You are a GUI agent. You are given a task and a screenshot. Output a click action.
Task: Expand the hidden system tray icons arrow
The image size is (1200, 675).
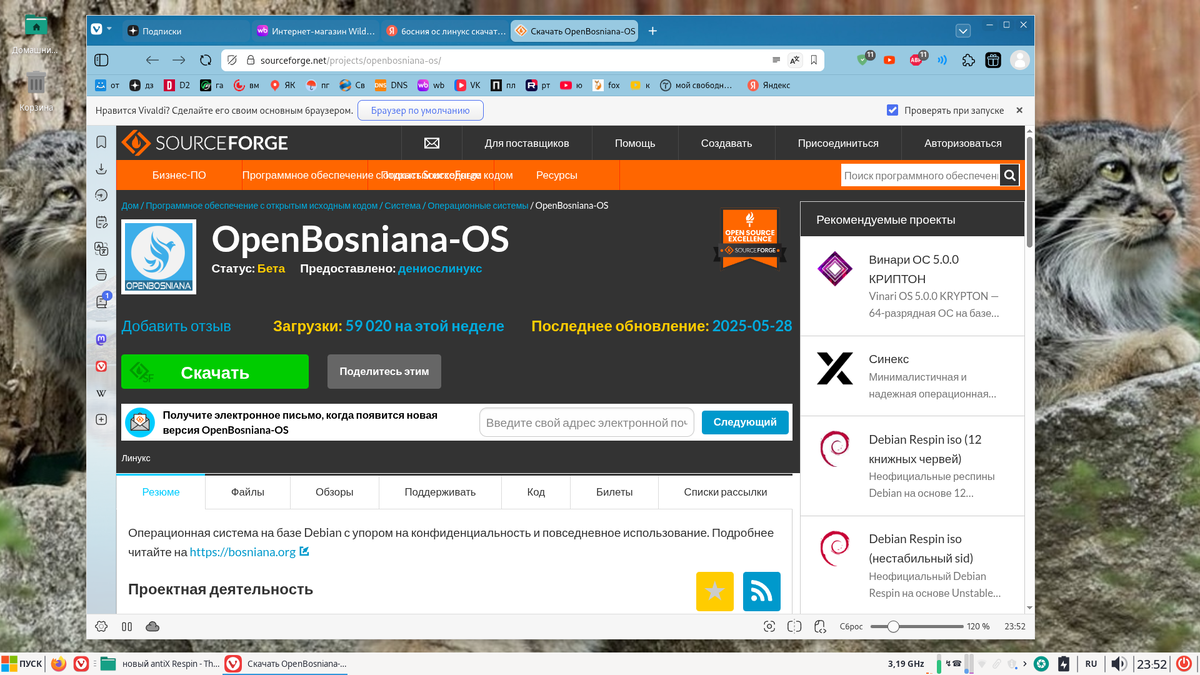click(1027, 664)
